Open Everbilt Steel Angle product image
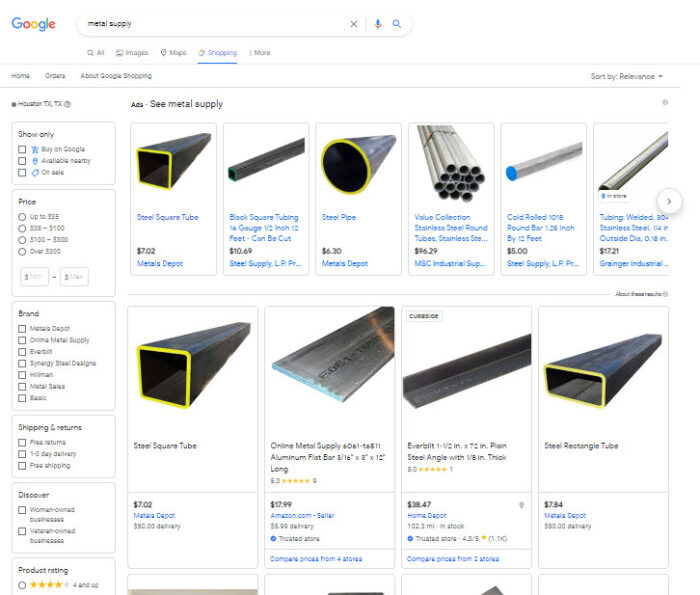This screenshot has width=700, height=595. point(467,370)
